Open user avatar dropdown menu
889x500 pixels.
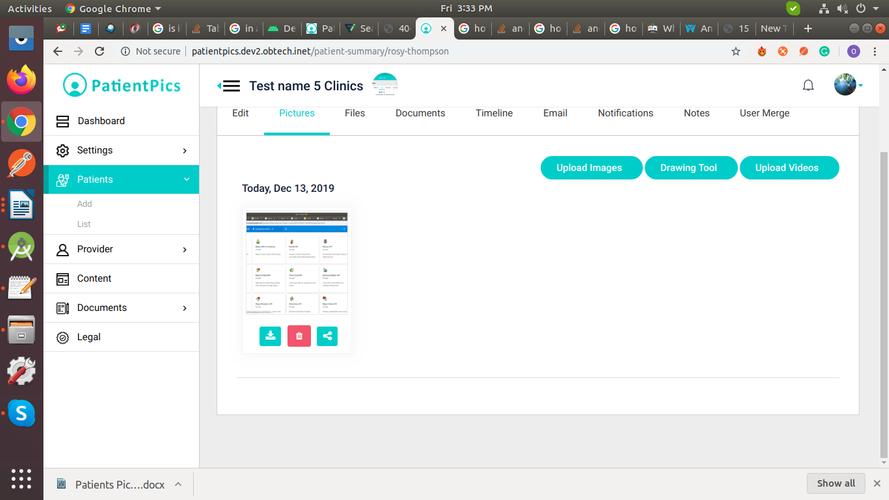tap(848, 85)
